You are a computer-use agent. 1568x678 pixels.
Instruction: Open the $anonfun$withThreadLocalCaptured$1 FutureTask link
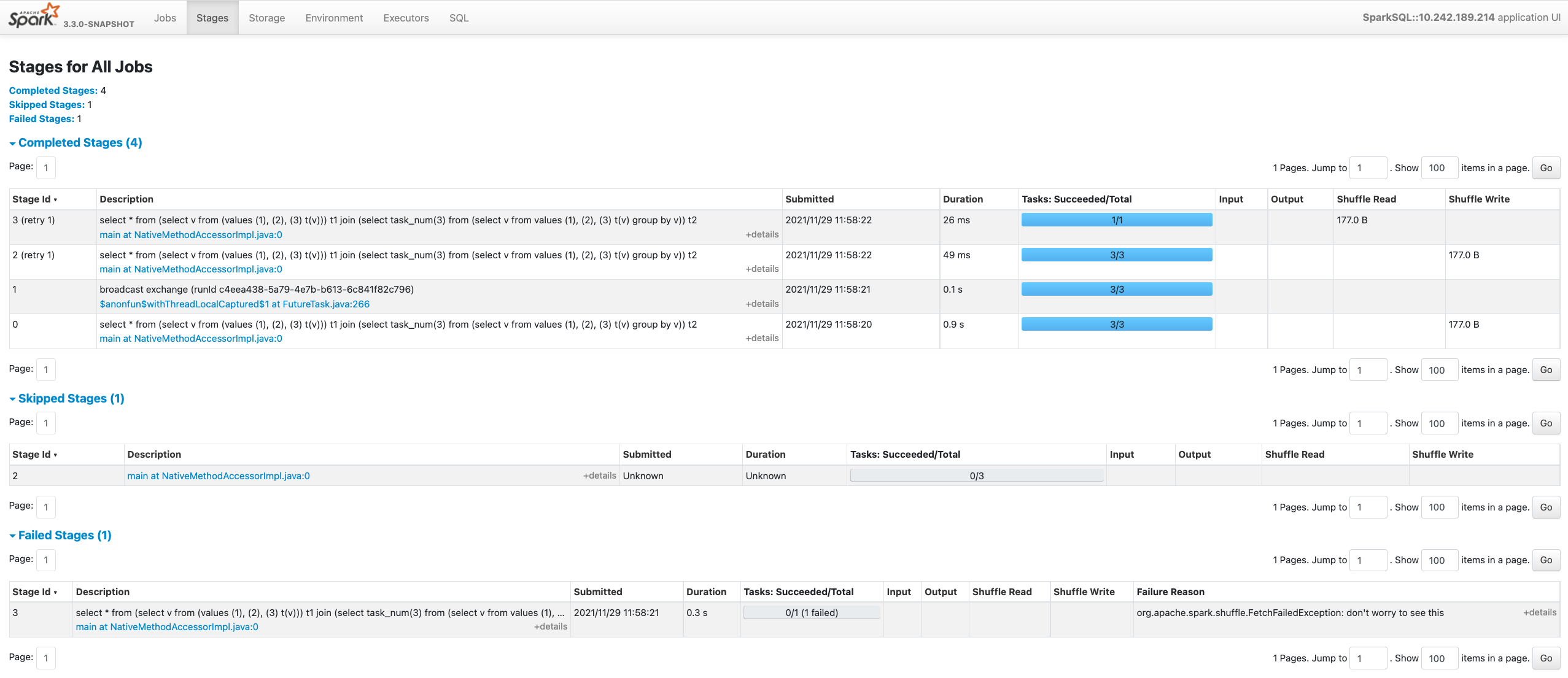click(235, 304)
